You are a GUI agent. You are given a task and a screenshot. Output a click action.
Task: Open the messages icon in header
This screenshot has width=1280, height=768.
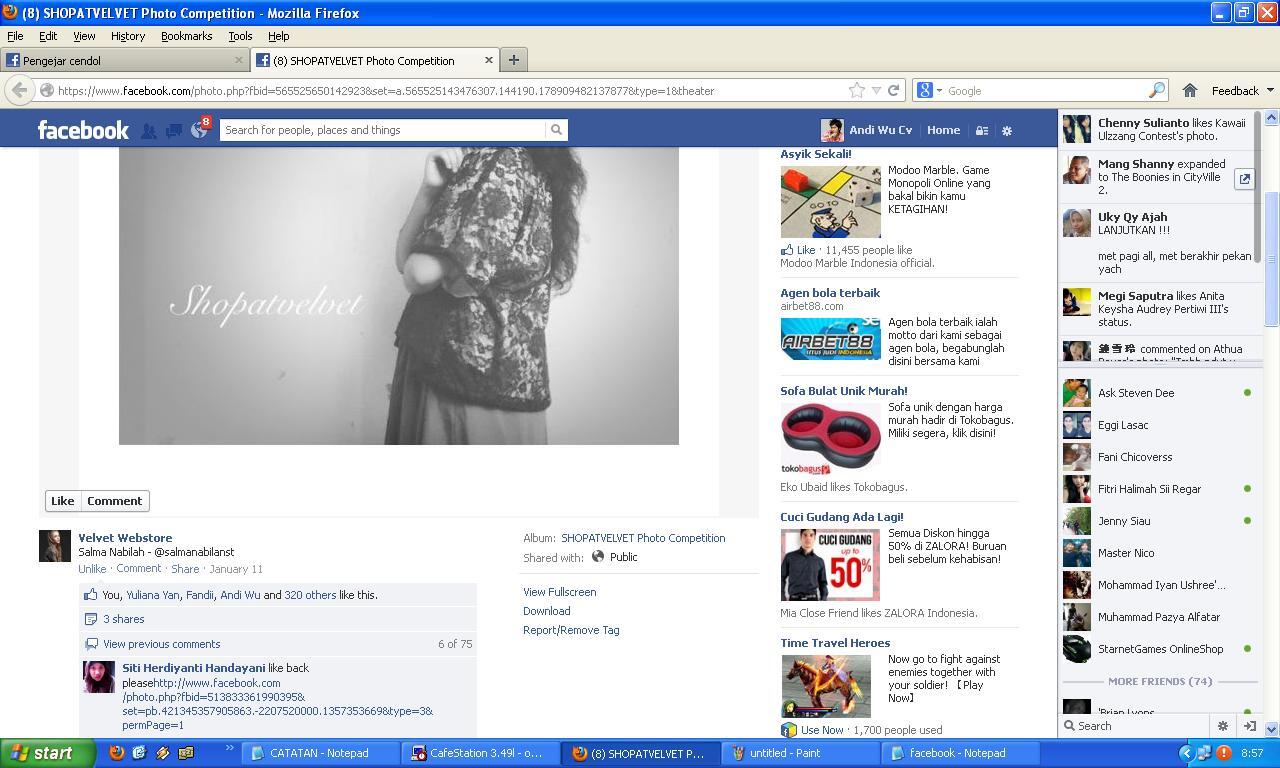pyautogui.click(x=173, y=130)
